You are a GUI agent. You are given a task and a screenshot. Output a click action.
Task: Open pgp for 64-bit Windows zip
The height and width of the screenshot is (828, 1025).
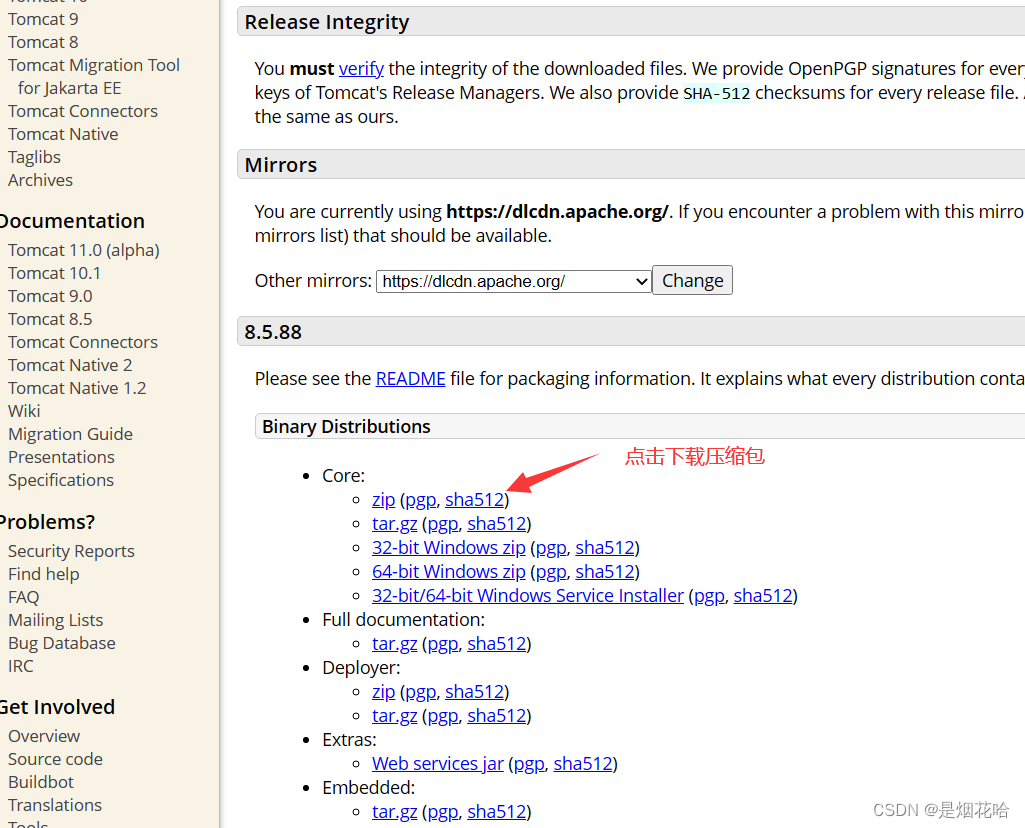tap(551, 572)
